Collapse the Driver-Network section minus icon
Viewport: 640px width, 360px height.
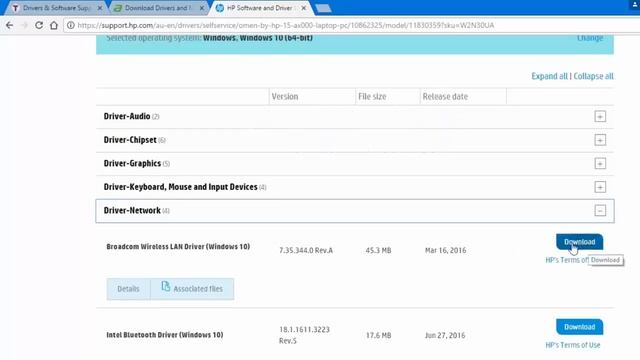[x=600, y=211]
